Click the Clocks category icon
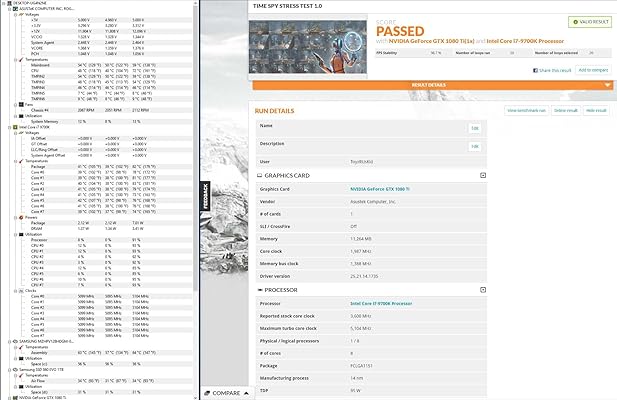The image size is (617, 400). tap(17, 290)
